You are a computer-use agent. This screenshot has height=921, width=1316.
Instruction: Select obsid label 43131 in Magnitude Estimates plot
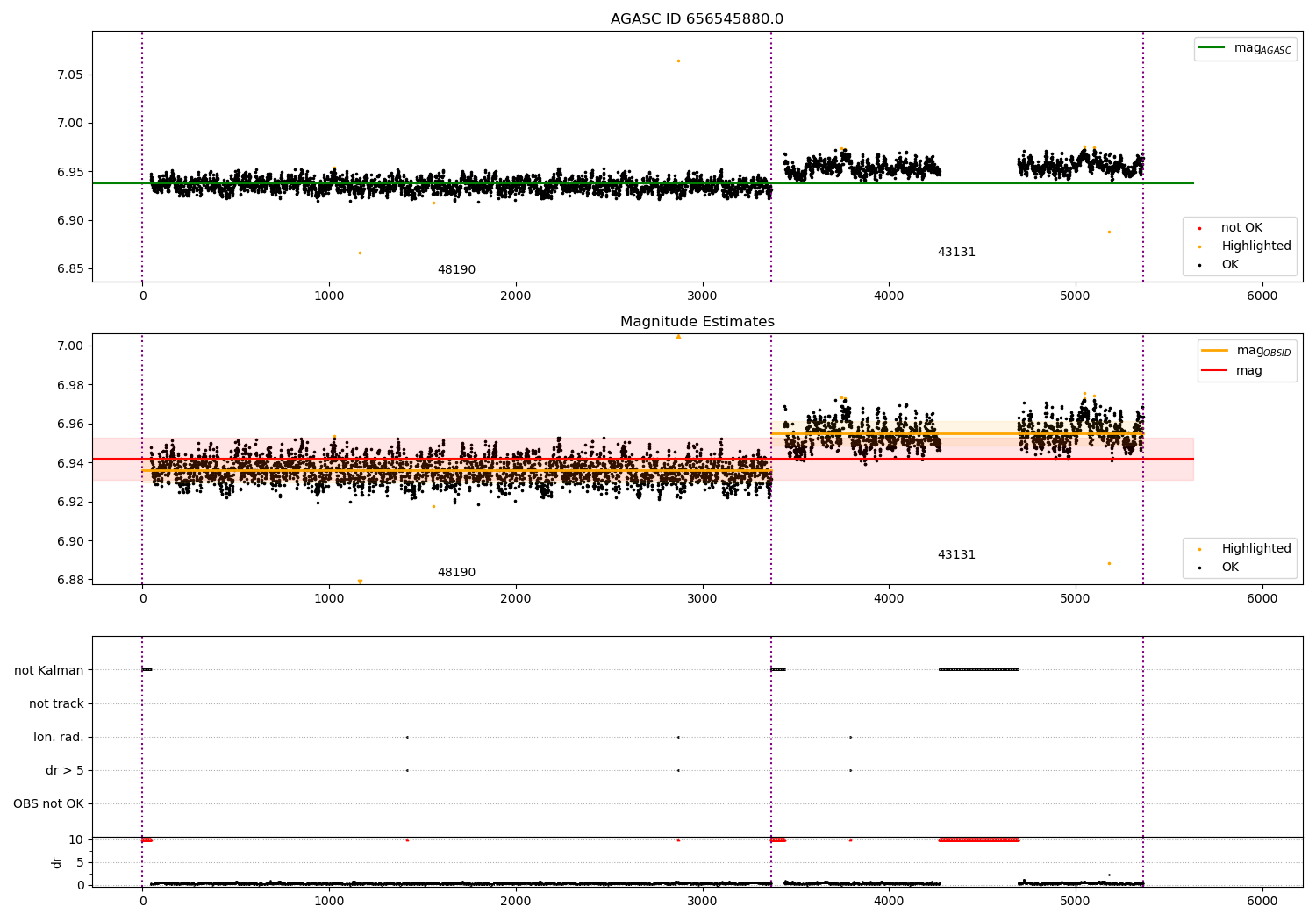pos(956,555)
